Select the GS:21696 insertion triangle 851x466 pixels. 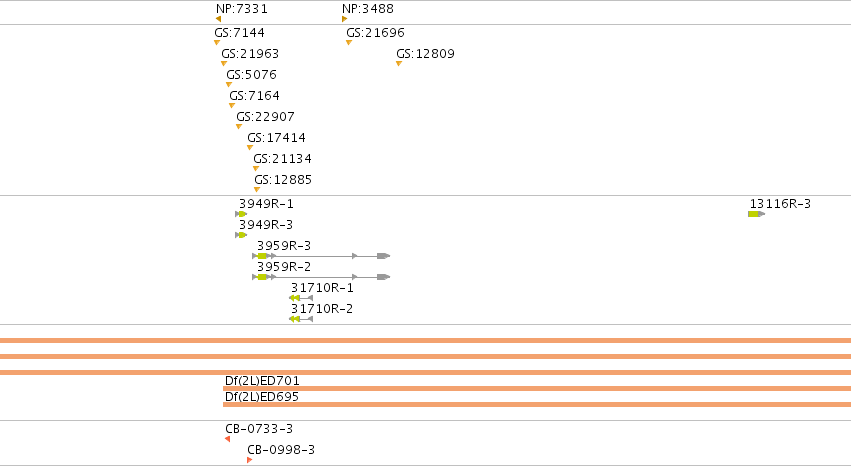(349, 43)
